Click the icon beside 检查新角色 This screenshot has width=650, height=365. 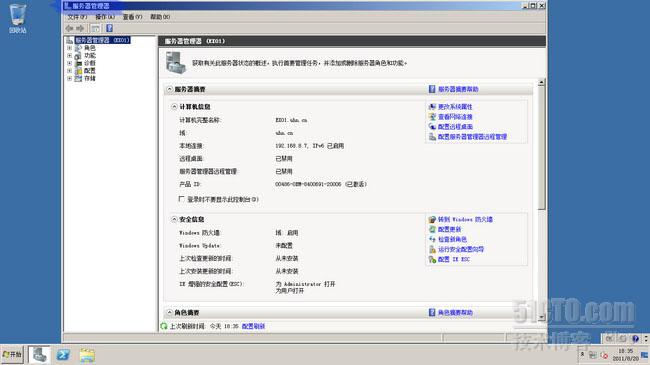pos(432,239)
